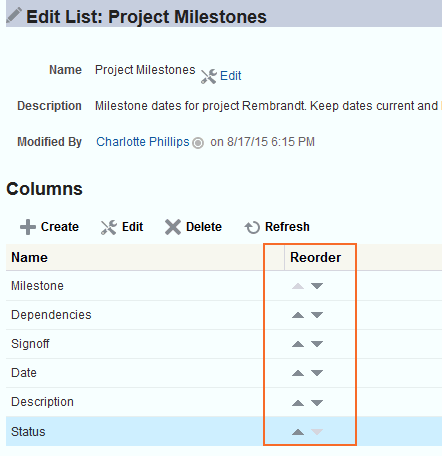Click the plus Create icon in Columns toolbar
Image resolution: width=442 pixels, height=456 pixels.
pyautogui.click(x=28, y=227)
